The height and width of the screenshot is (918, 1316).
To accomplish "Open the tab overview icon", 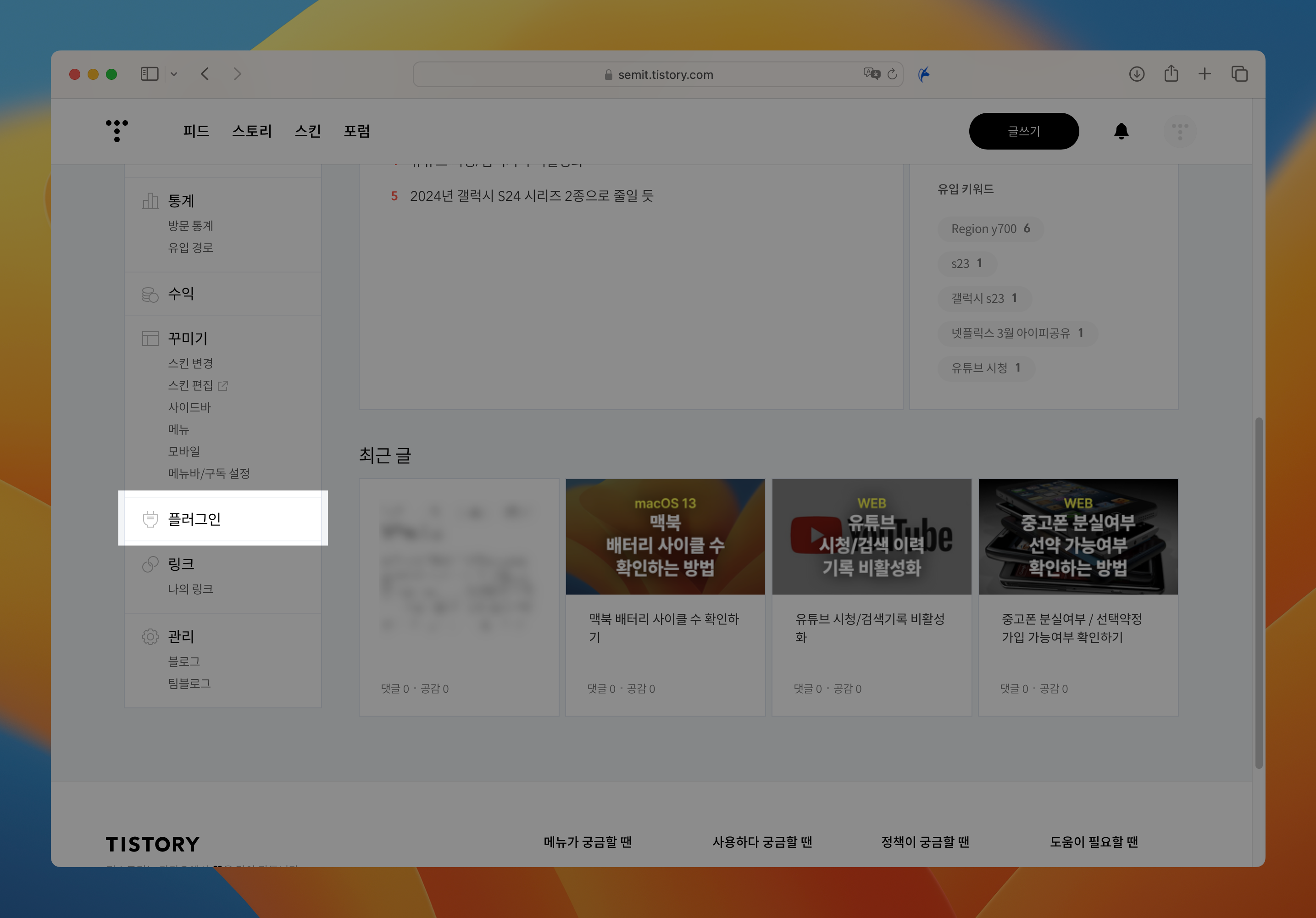I will pos(1239,74).
